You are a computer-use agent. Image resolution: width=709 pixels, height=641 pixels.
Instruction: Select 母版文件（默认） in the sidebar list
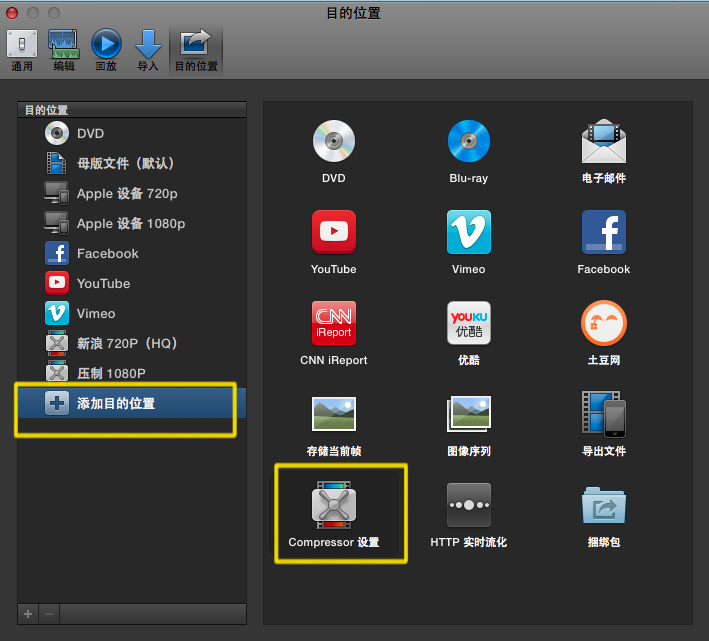(125, 163)
